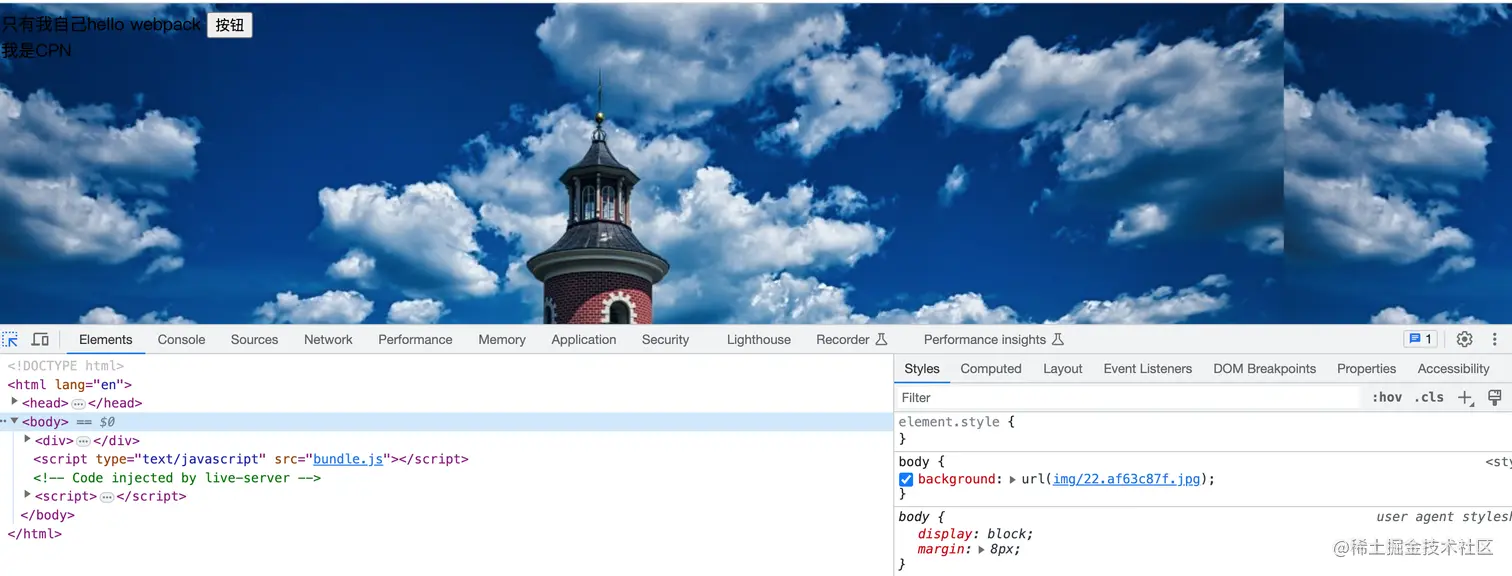Open the DevTools three-dot menu
This screenshot has height=576, width=1512.
(1495, 340)
